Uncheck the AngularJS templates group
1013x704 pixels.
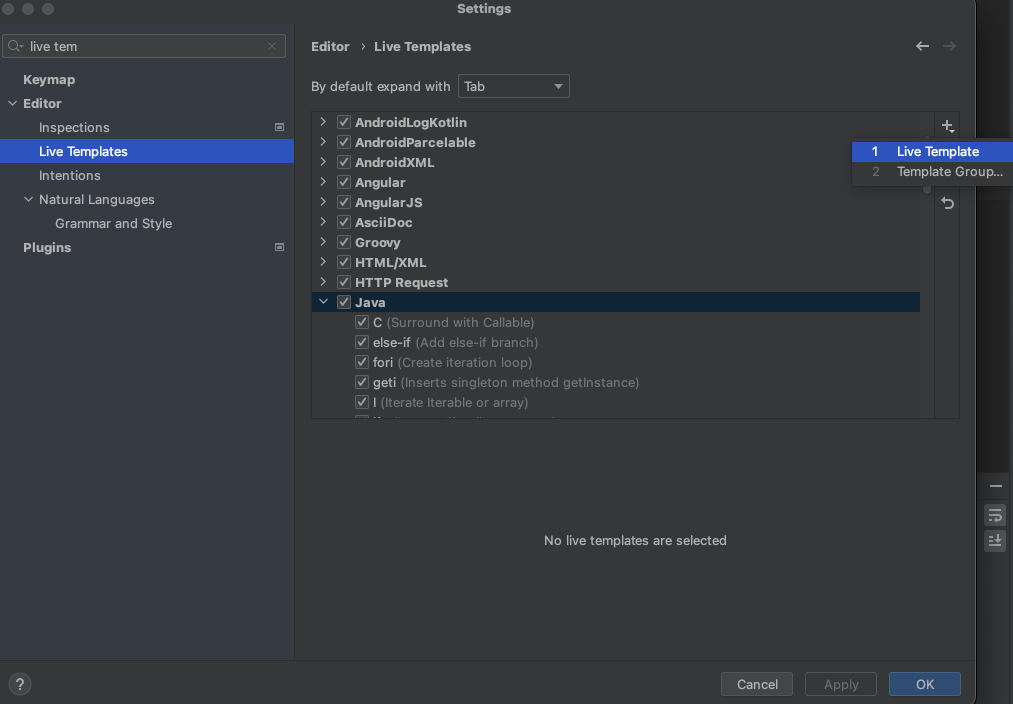click(x=343, y=202)
